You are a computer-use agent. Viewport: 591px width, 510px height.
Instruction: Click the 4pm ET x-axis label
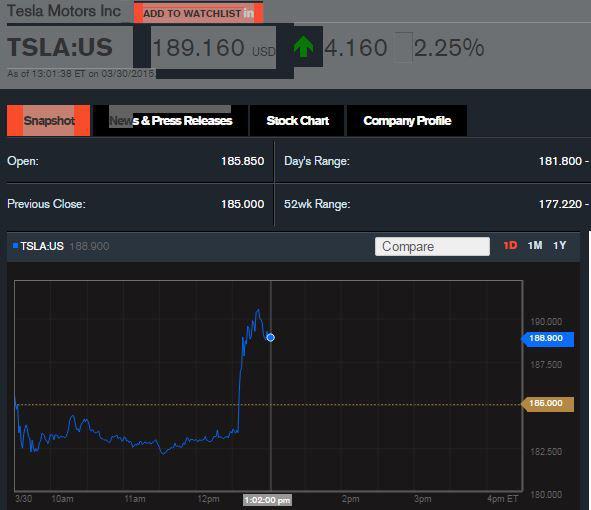503,499
